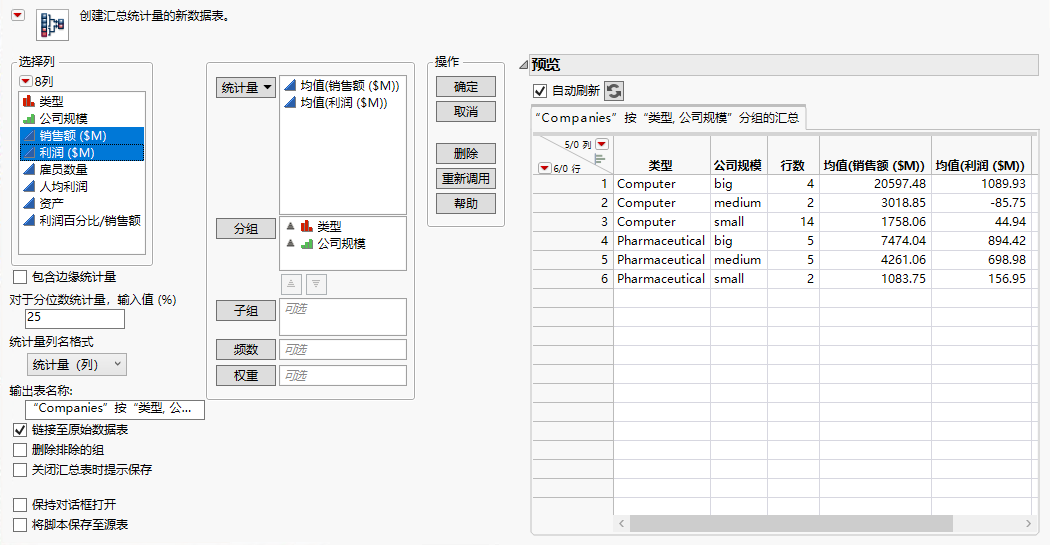This screenshot has height=545, width=1050.
Task: Collapse the 预览 disclosure triangle
Action: [x=524, y=65]
